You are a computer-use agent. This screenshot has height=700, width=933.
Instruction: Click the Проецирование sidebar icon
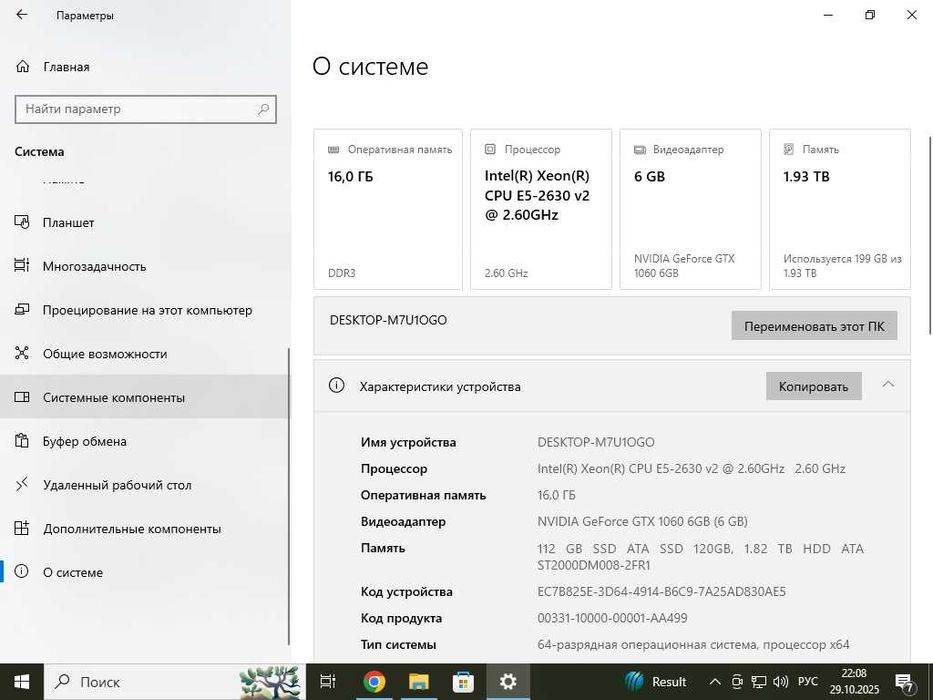22,310
